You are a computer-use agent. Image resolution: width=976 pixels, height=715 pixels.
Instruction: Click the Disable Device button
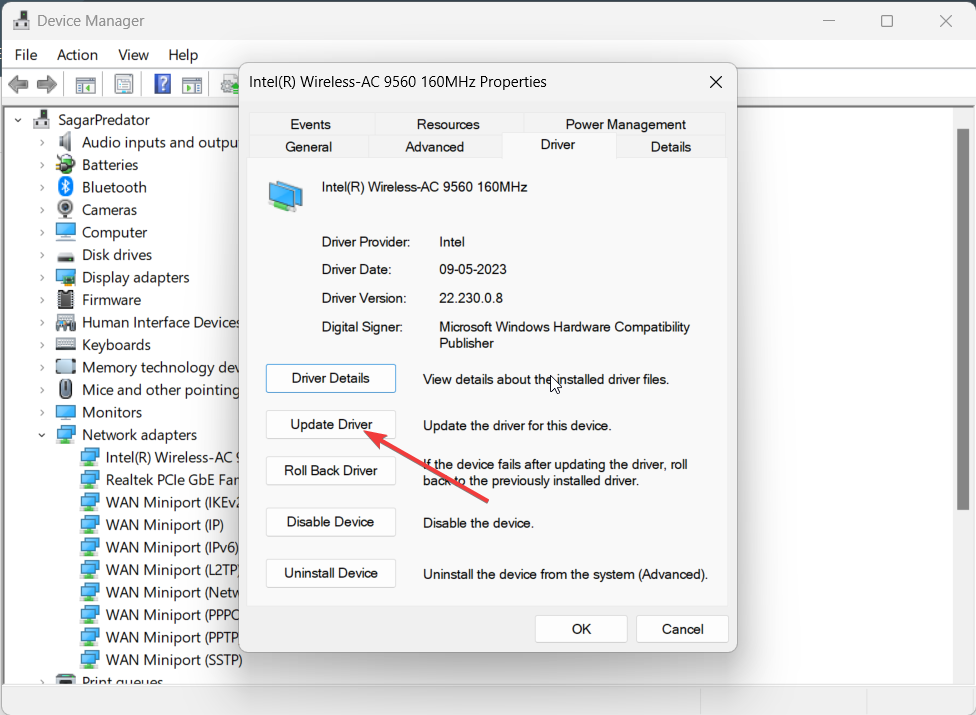tap(331, 521)
